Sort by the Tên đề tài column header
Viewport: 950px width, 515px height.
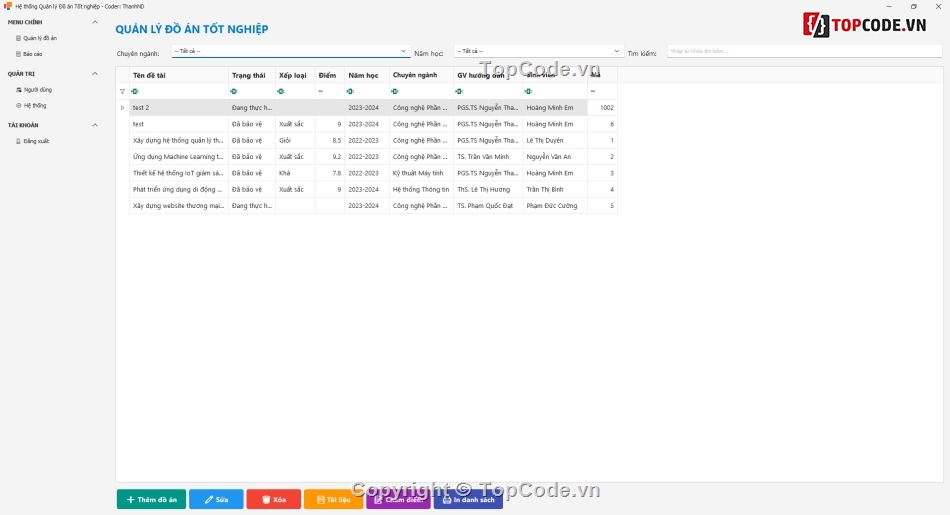(x=179, y=75)
